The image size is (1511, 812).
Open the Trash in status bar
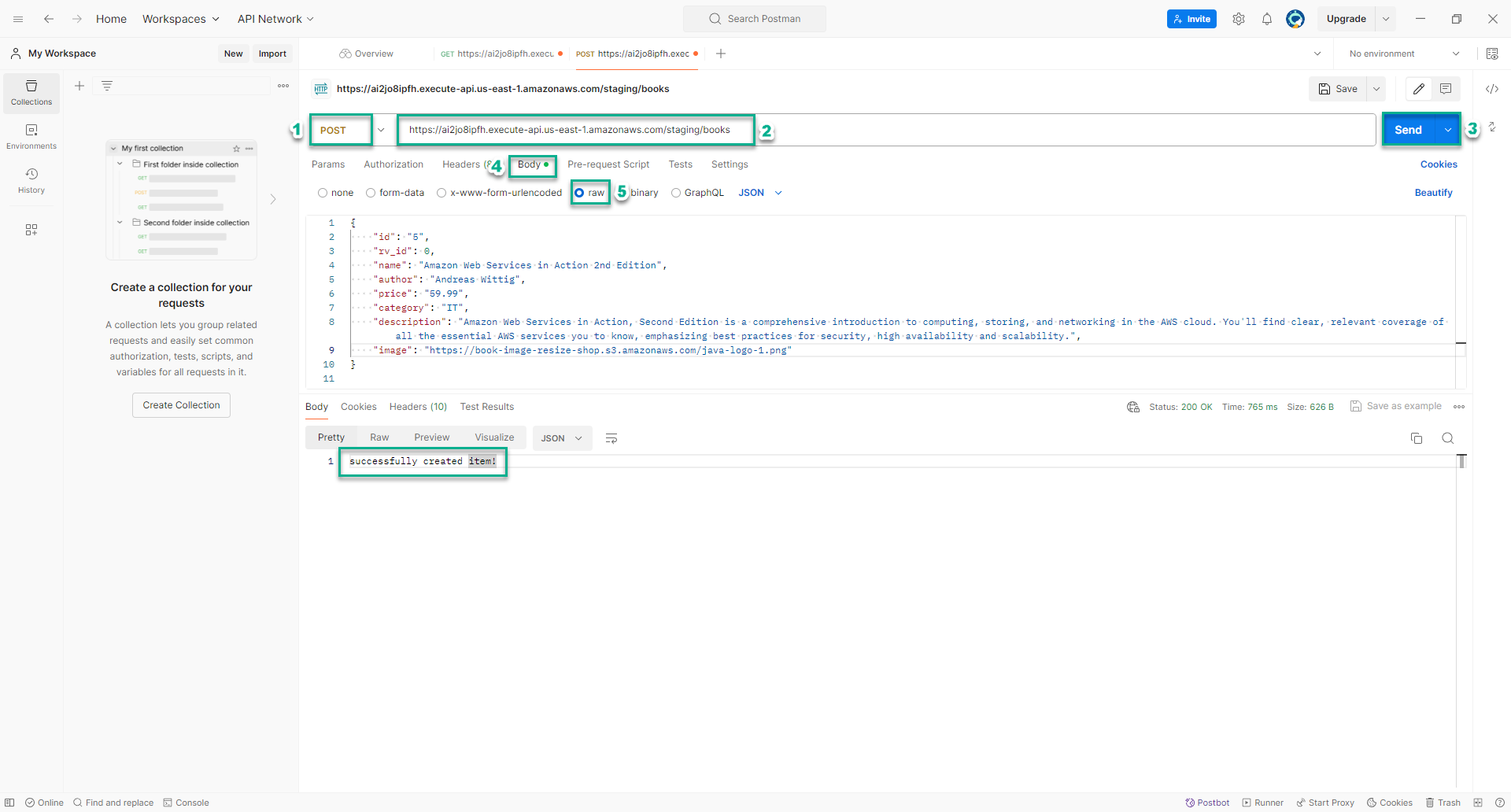(x=1443, y=803)
